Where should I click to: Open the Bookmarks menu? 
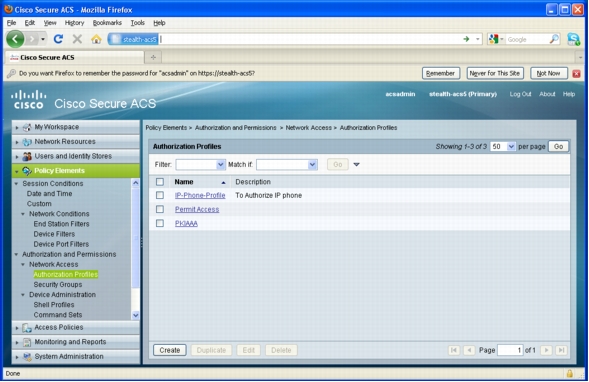107,23
